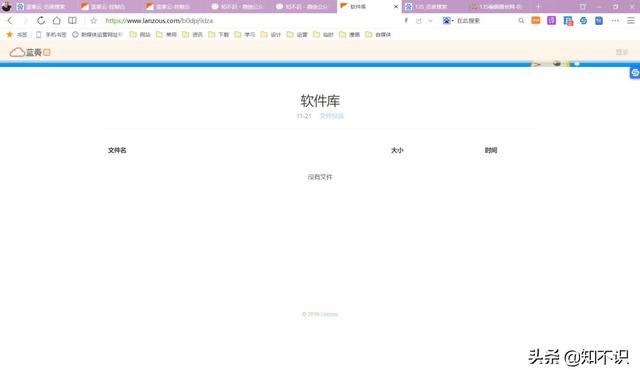Click the tab-list icon left of the minimize button

click(x=582, y=7)
